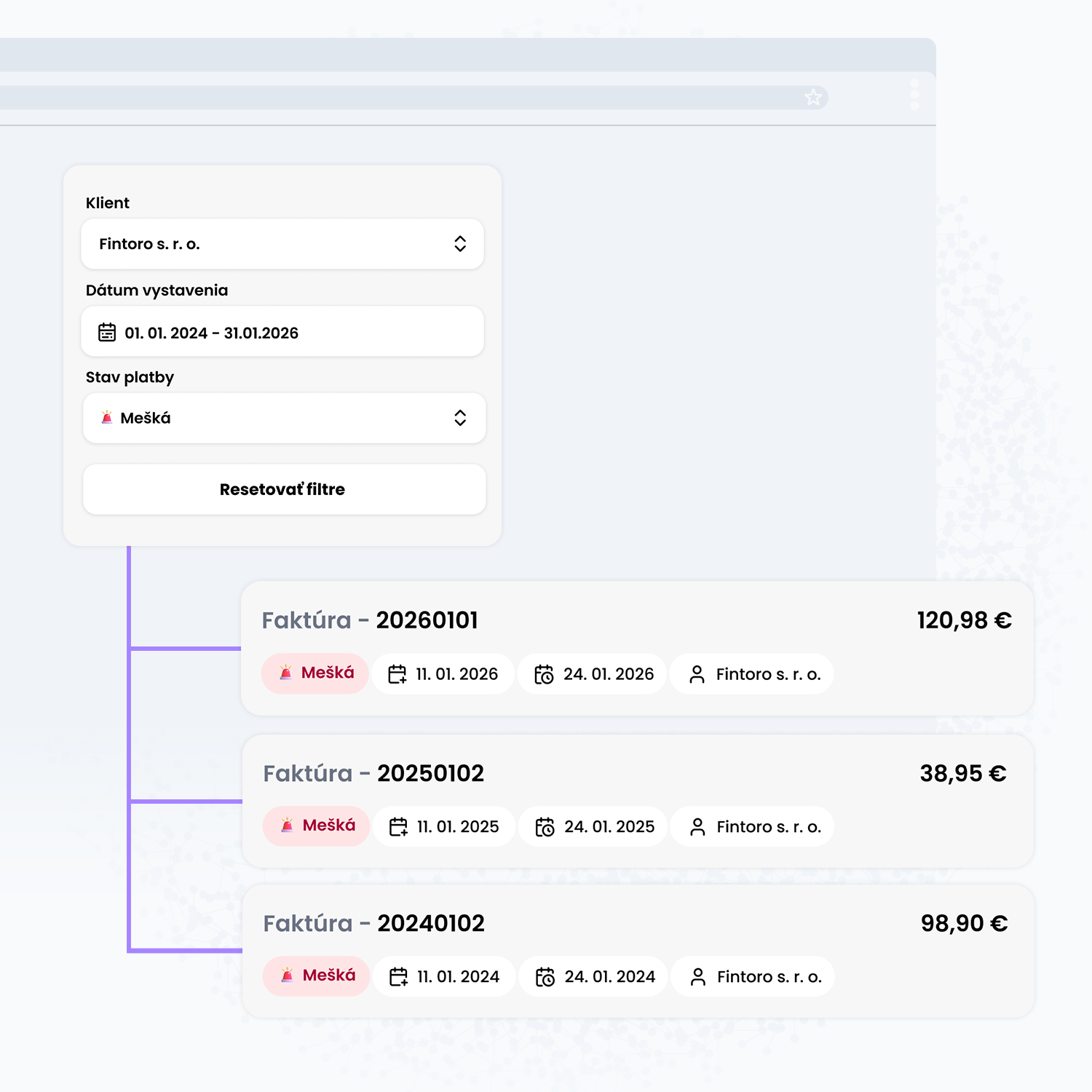
Task: Click the Fintoro s. r. o. tag on invoice 20240102
Action: coord(753,977)
